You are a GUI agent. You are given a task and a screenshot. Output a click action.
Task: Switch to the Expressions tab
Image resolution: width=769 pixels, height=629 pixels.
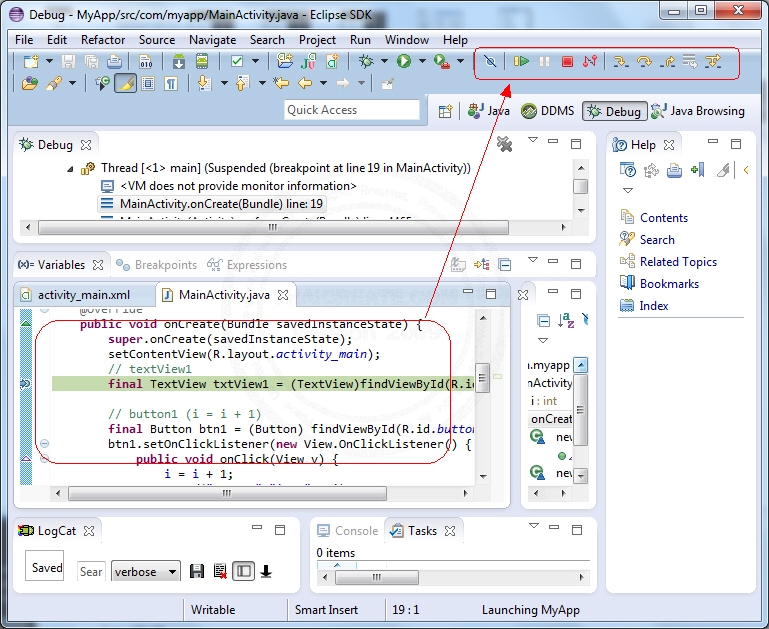(x=247, y=265)
